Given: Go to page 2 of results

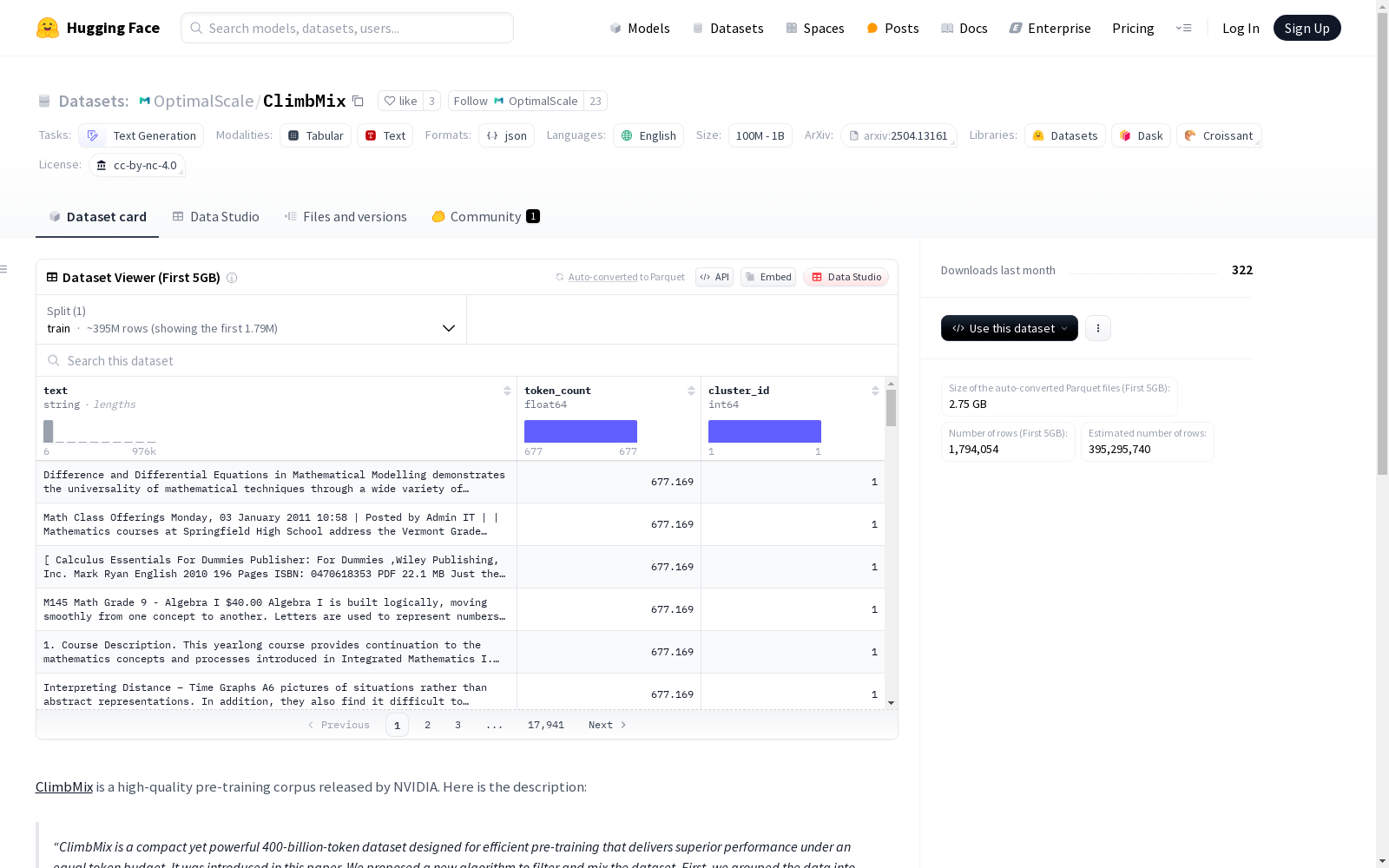Looking at the screenshot, I should coord(427,725).
